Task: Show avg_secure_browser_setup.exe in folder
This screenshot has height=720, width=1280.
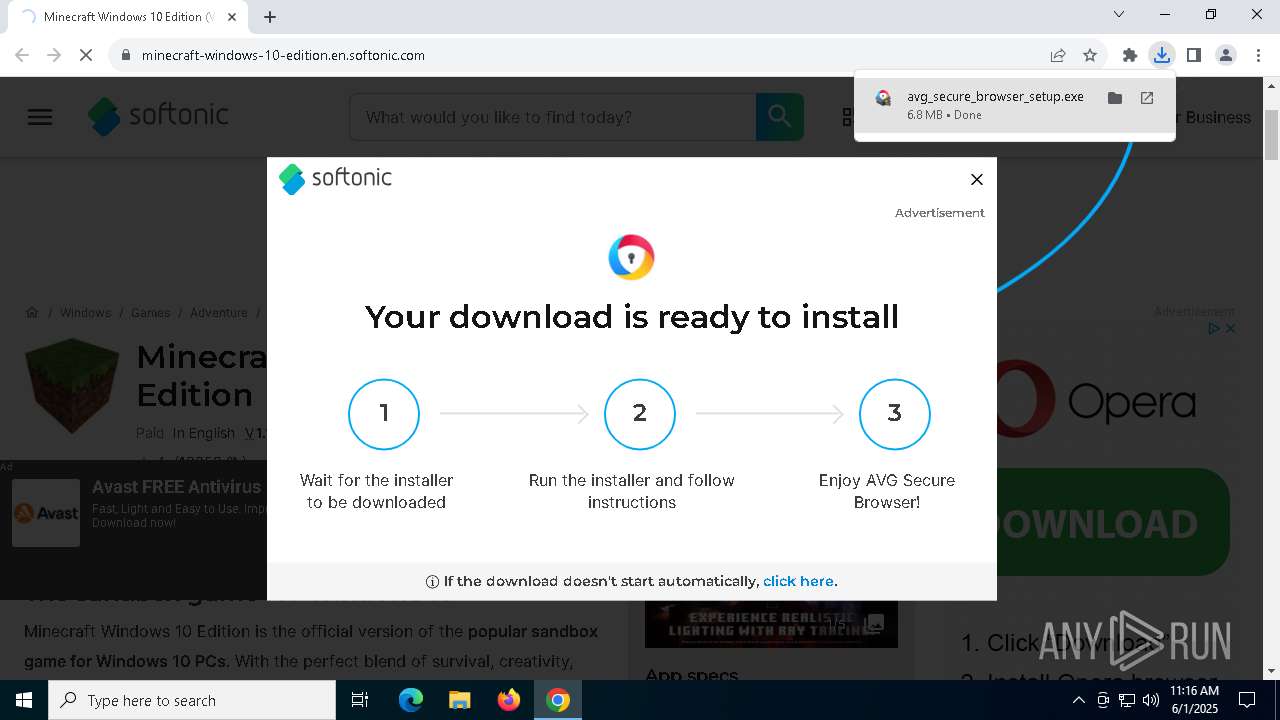Action: point(1115,98)
